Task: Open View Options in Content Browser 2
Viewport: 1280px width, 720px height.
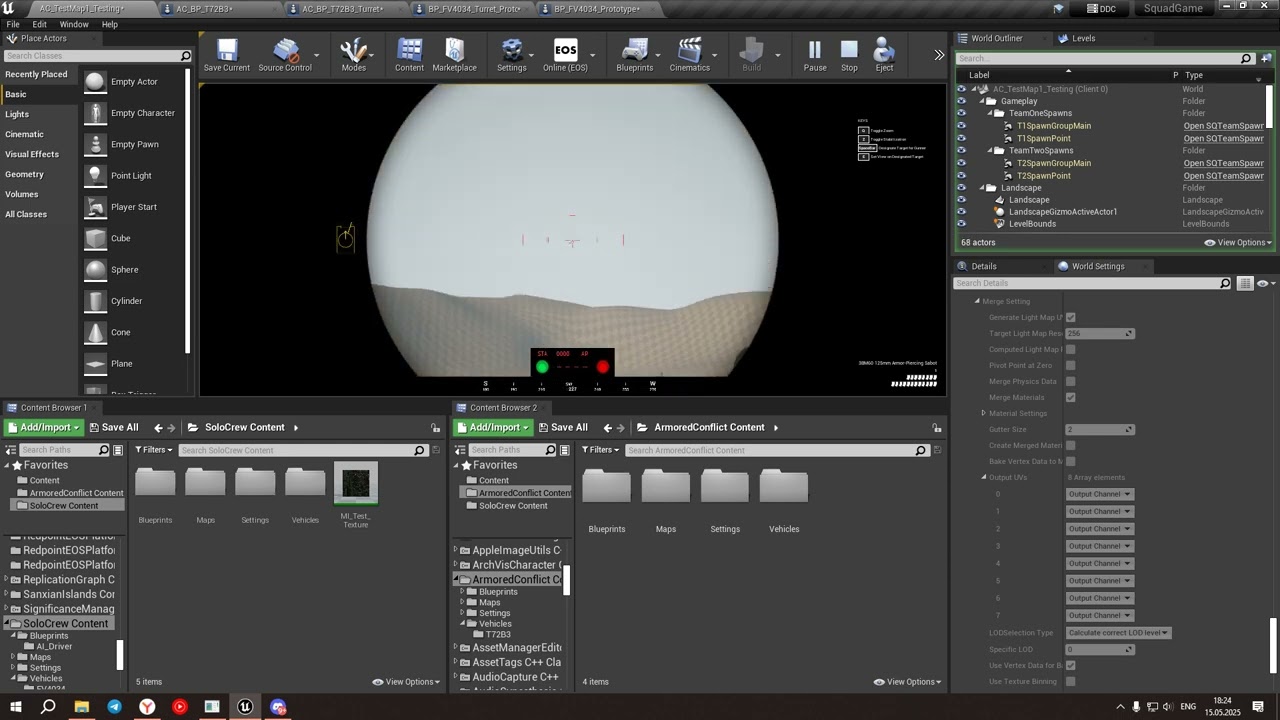Action: pos(907,682)
